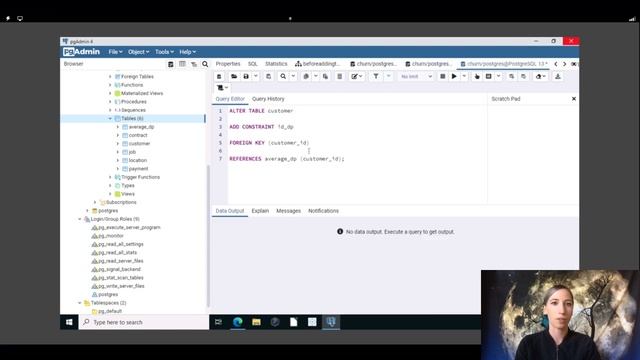Viewport: 640px width, 360px height.
Task: Open the Save File dropdown arrow
Action: click(256, 76)
